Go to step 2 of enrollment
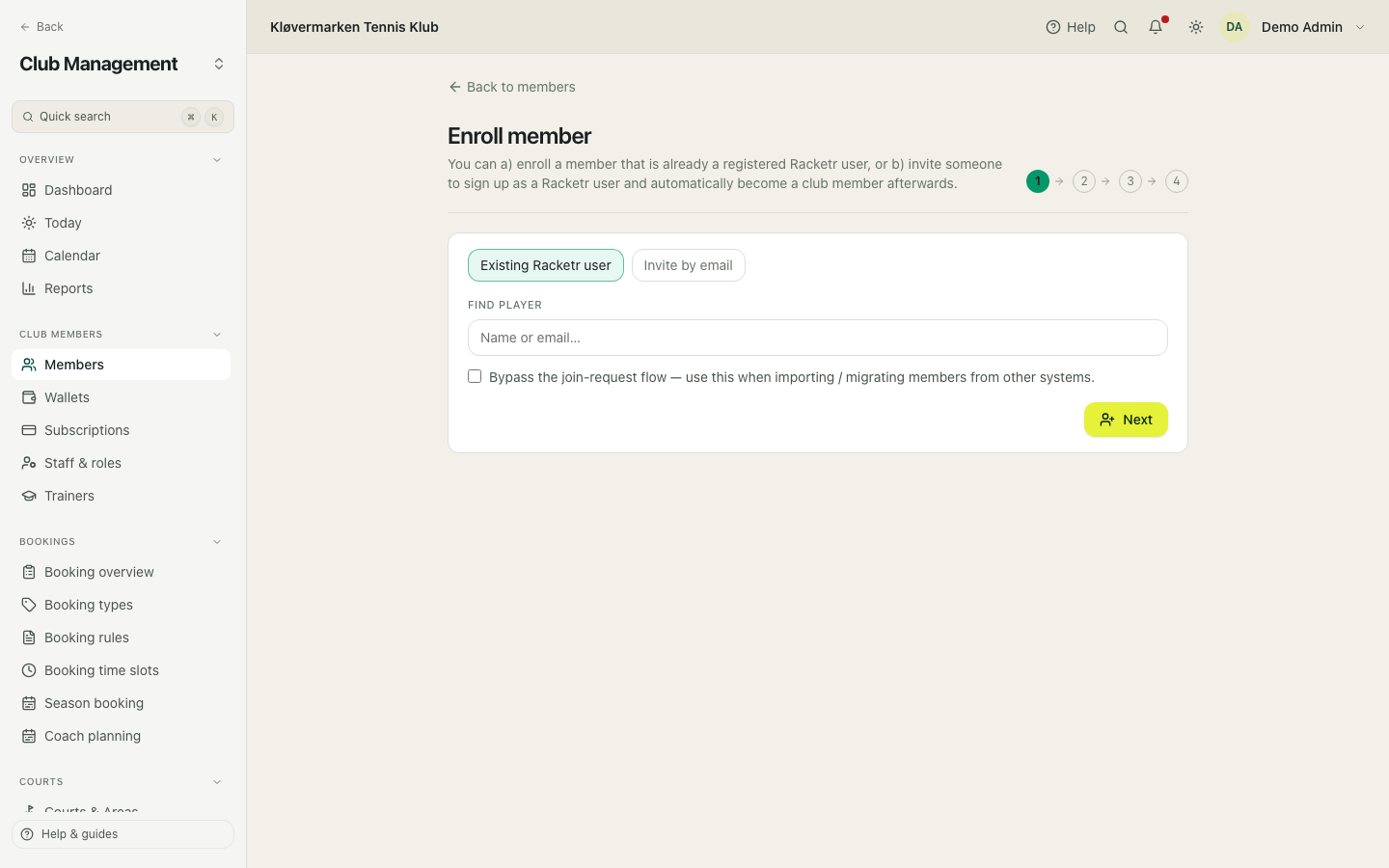 tap(1084, 181)
